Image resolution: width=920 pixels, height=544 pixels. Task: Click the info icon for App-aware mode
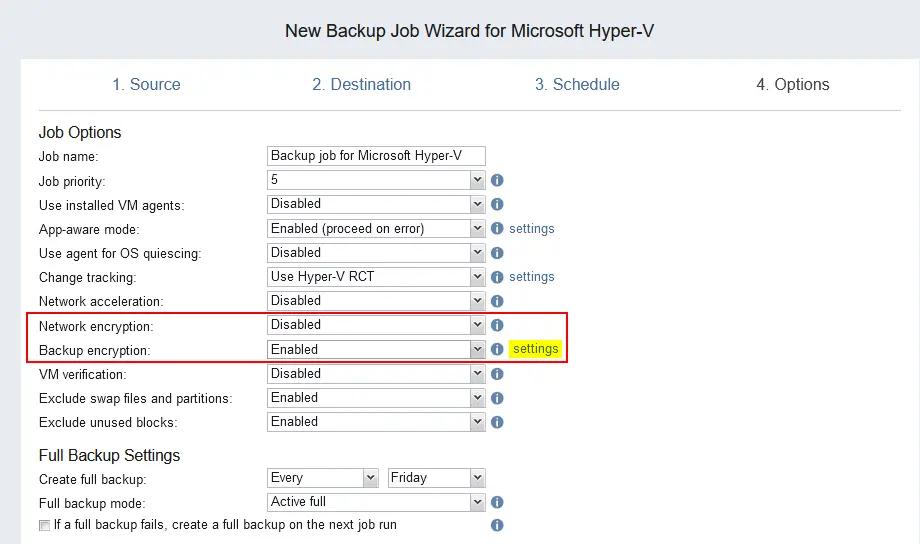497,228
